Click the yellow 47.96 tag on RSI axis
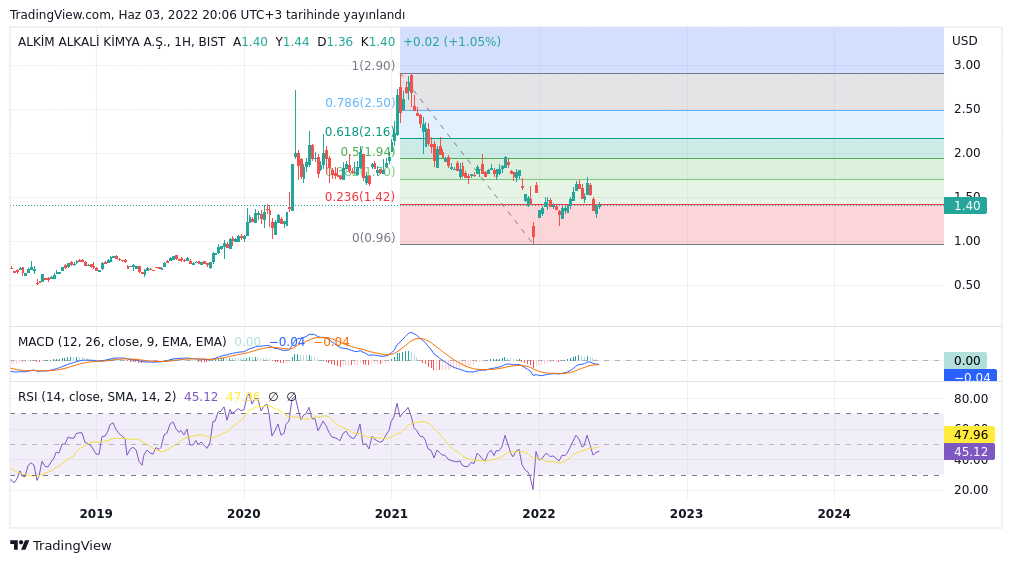Image resolution: width=1012 pixels, height=563 pixels. click(x=969, y=435)
